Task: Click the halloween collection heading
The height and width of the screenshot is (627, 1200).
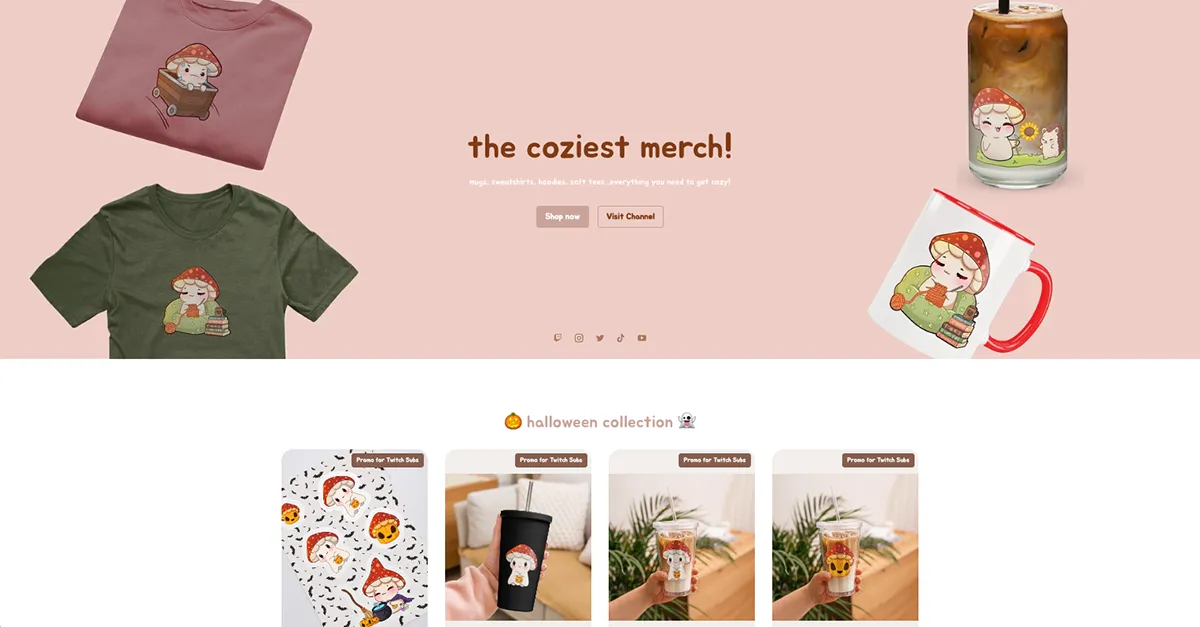Action: 600,422
